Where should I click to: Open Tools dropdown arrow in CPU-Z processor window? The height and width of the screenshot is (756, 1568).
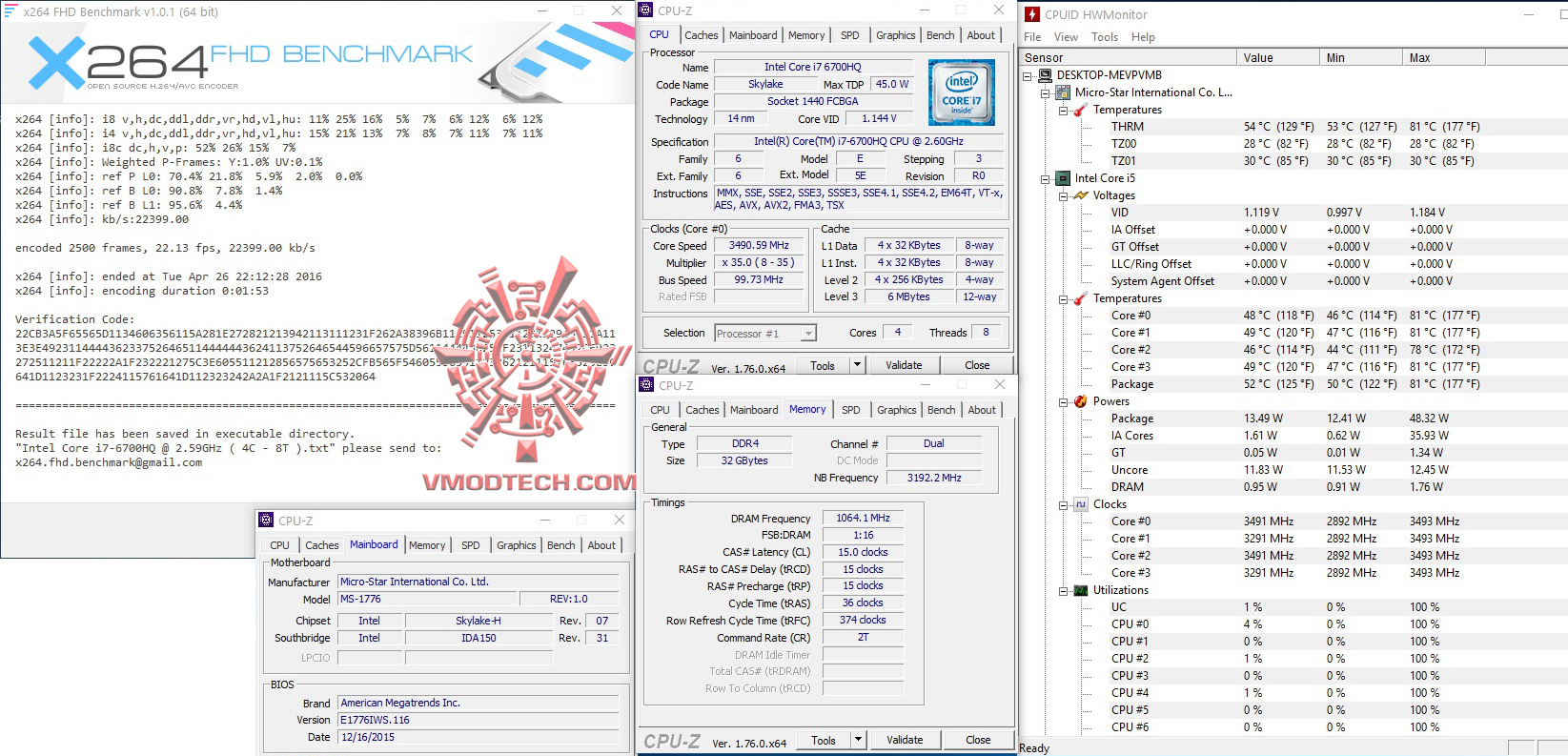[x=857, y=365]
